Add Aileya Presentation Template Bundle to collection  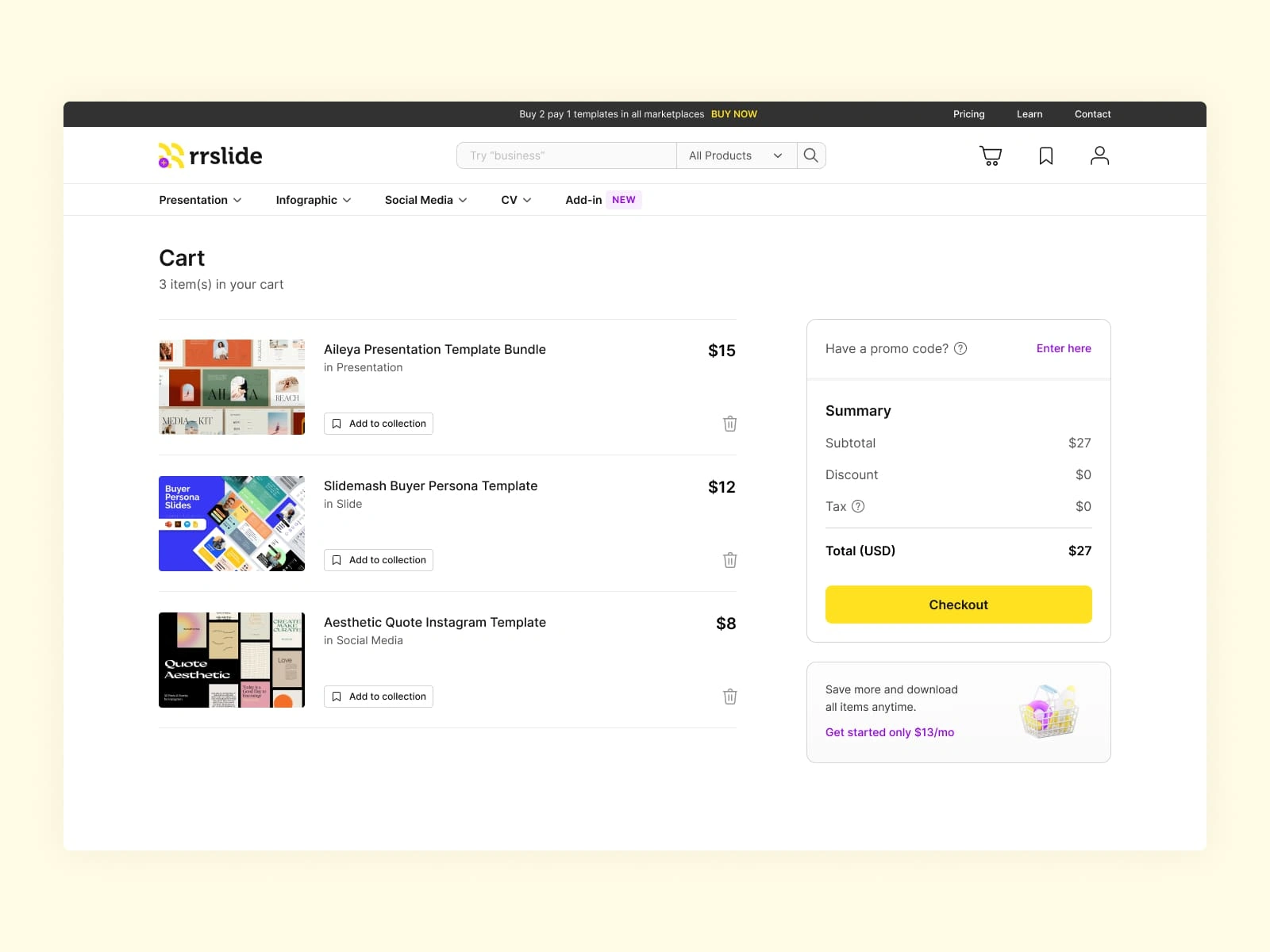[379, 424]
